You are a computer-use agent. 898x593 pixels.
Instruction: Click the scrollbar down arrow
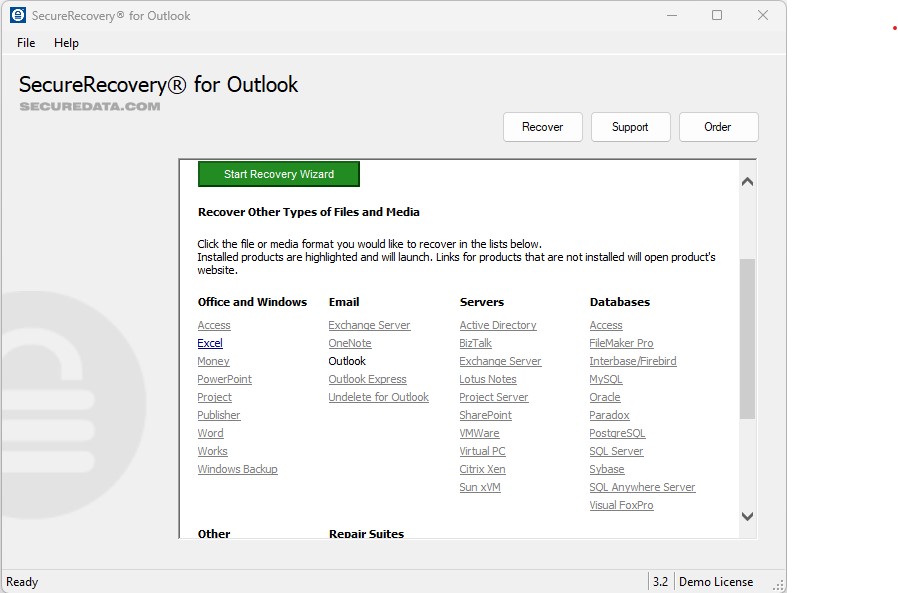tap(747, 517)
